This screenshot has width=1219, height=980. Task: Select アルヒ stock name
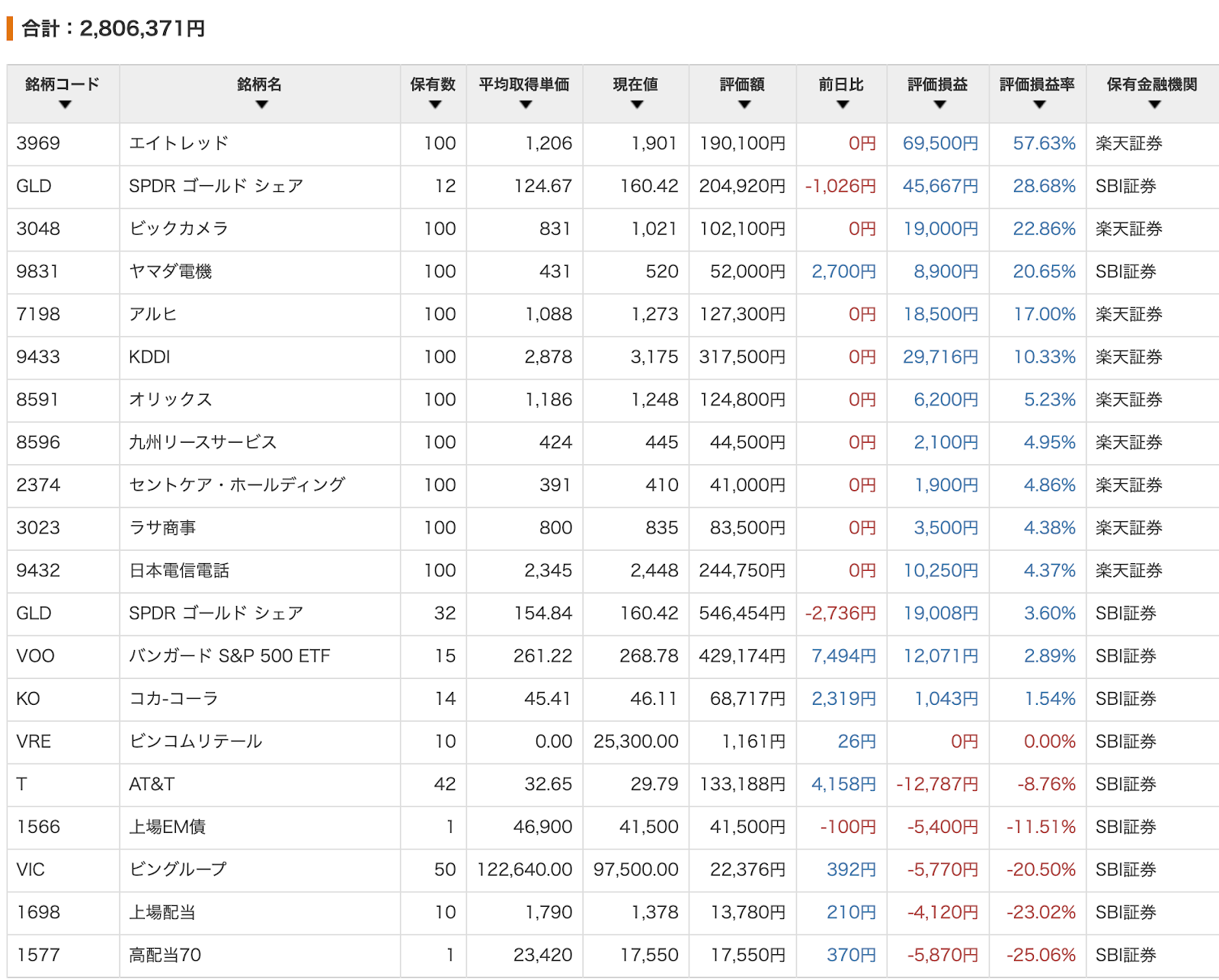coord(153,314)
